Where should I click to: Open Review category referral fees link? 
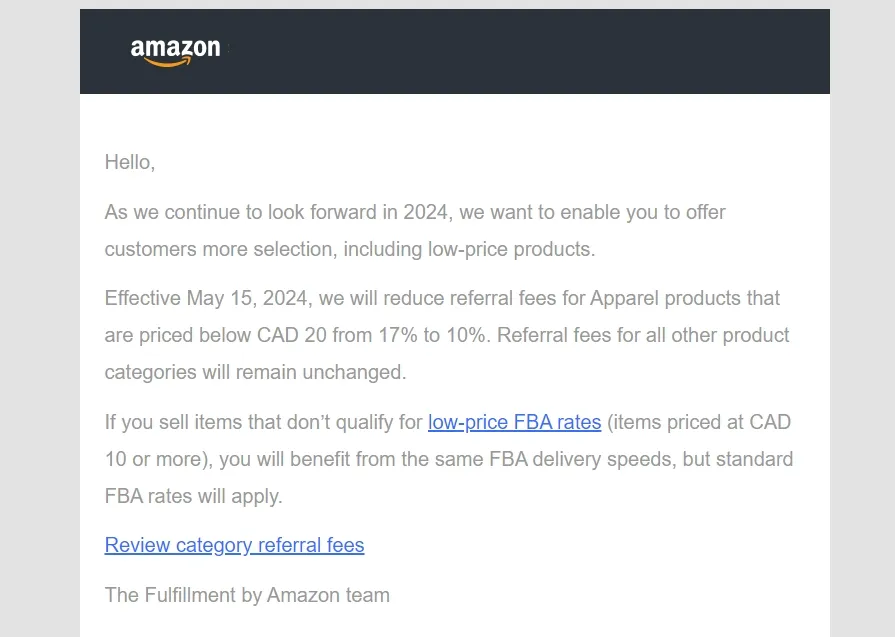pyautogui.click(x=234, y=545)
